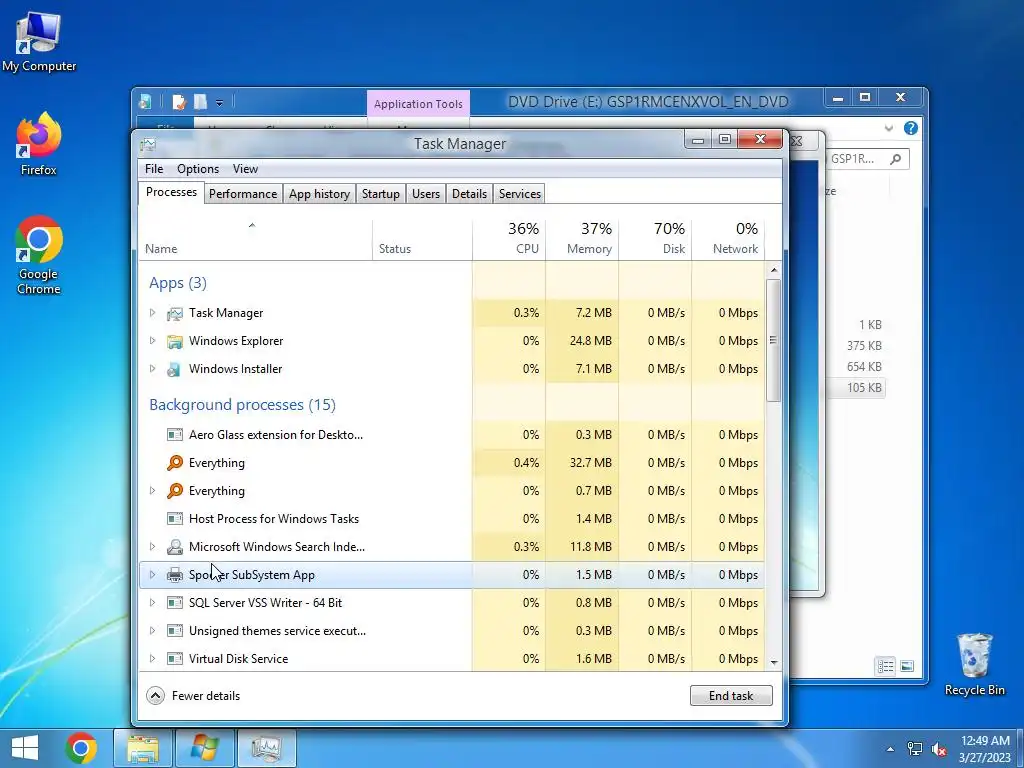Image resolution: width=1024 pixels, height=768 pixels.
Task: Expand the Virtual Disk Service entry
Action: click(x=152, y=659)
